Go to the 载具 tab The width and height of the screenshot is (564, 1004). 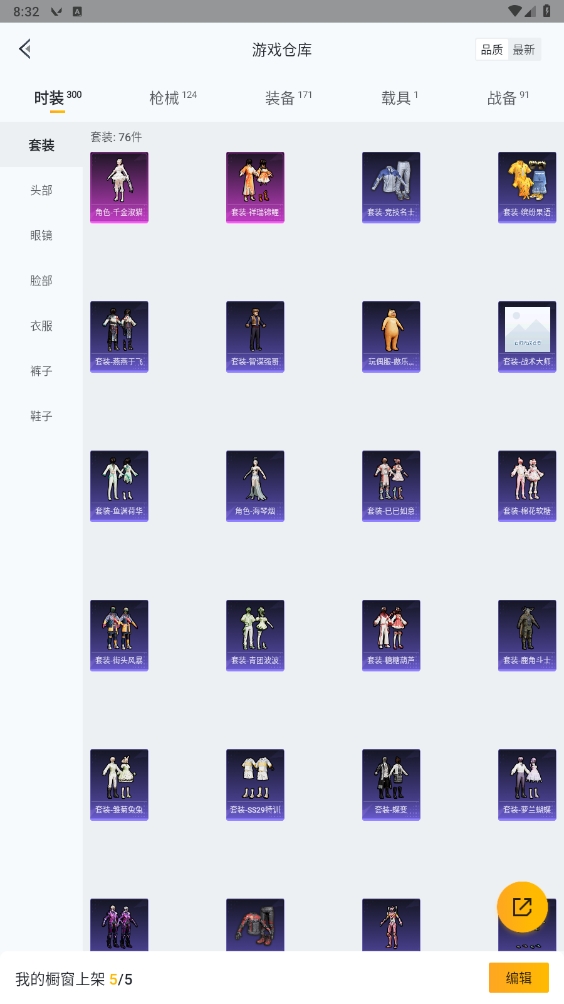coord(399,97)
